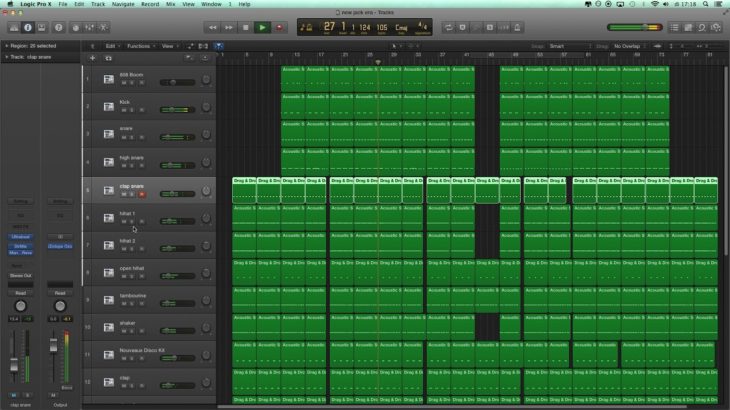Open the Record menu

tap(150, 4)
